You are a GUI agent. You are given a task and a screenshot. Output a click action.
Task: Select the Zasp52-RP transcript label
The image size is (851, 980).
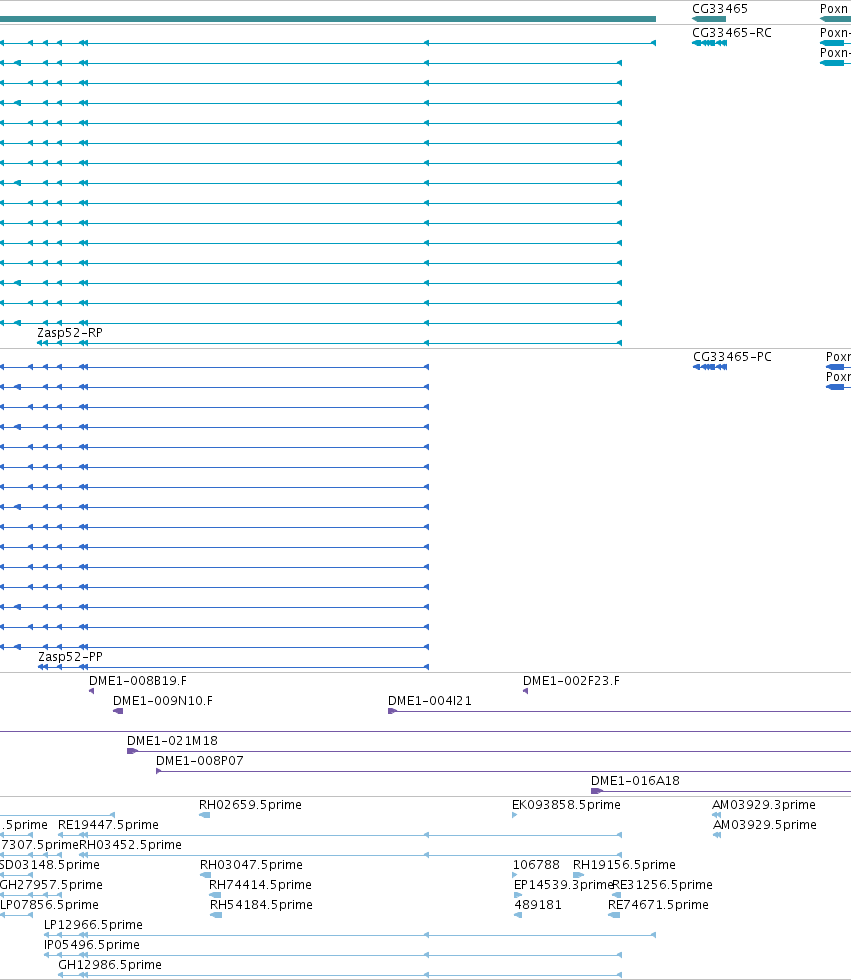[x=70, y=332]
